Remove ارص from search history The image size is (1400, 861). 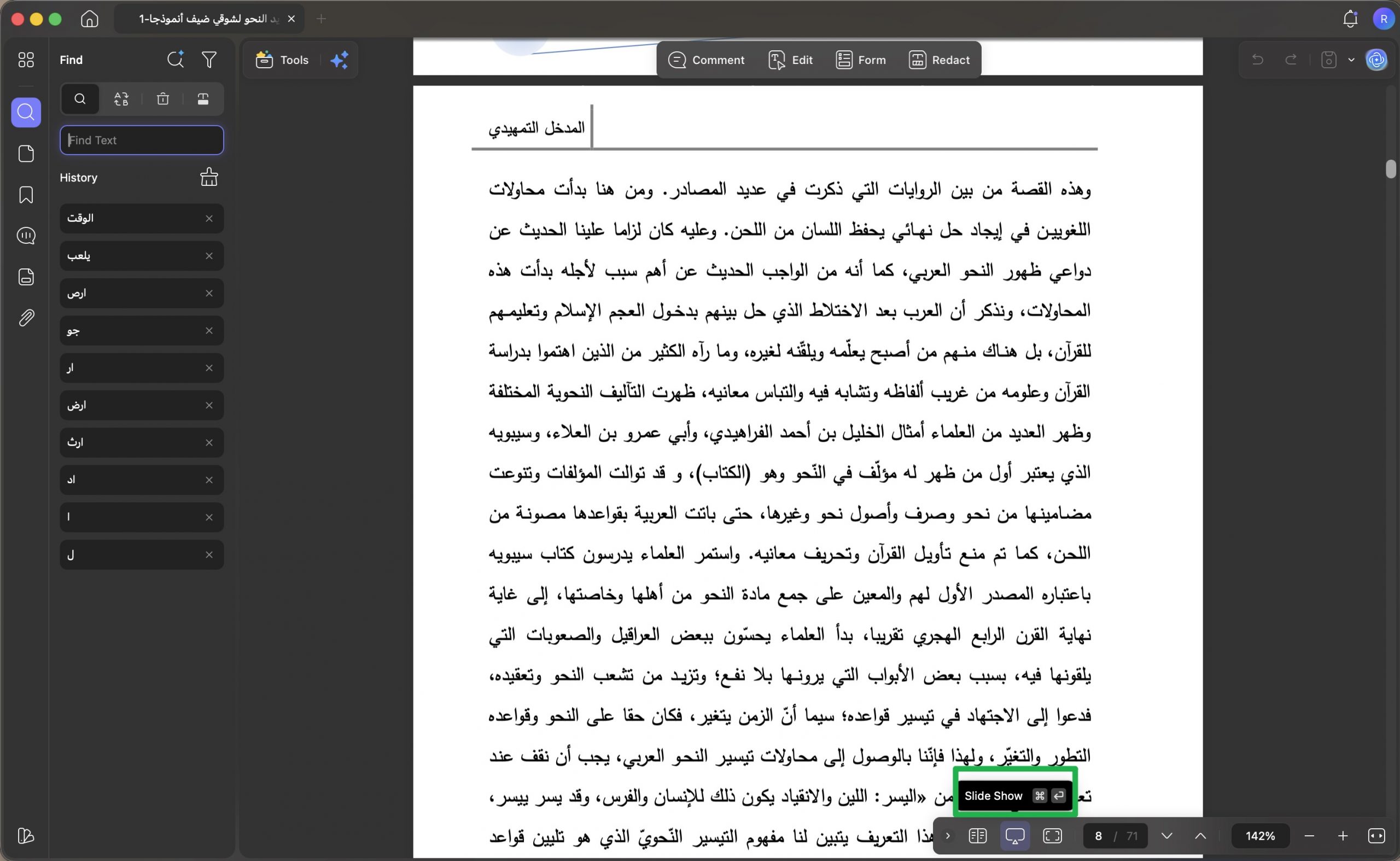pos(209,293)
